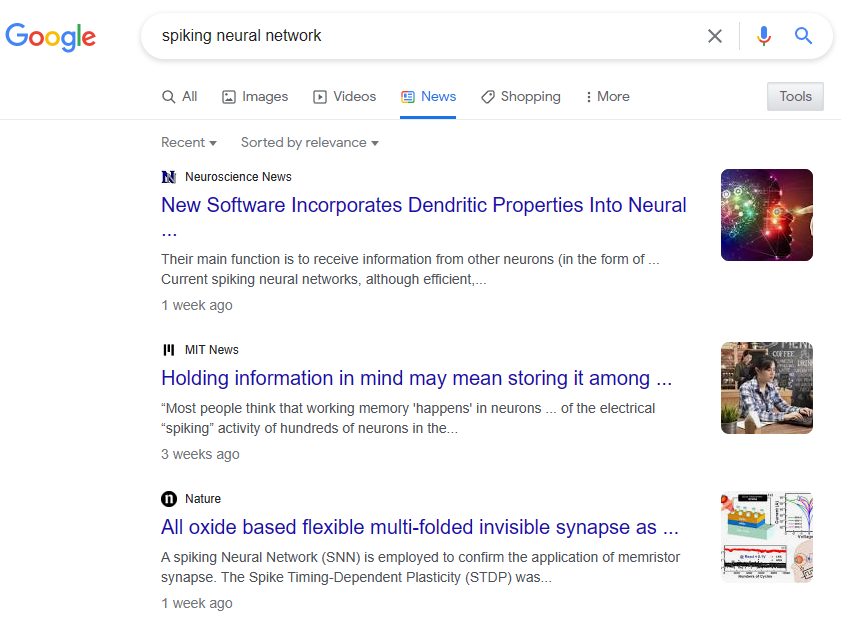The width and height of the screenshot is (841, 618).
Task: Open the brain network thumbnail image
Action: (766, 215)
